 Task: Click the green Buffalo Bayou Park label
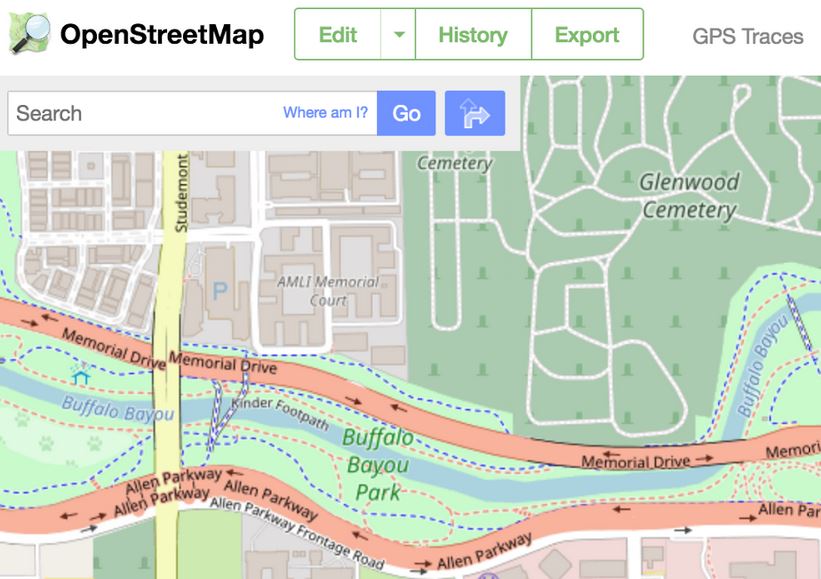pos(377,464)
